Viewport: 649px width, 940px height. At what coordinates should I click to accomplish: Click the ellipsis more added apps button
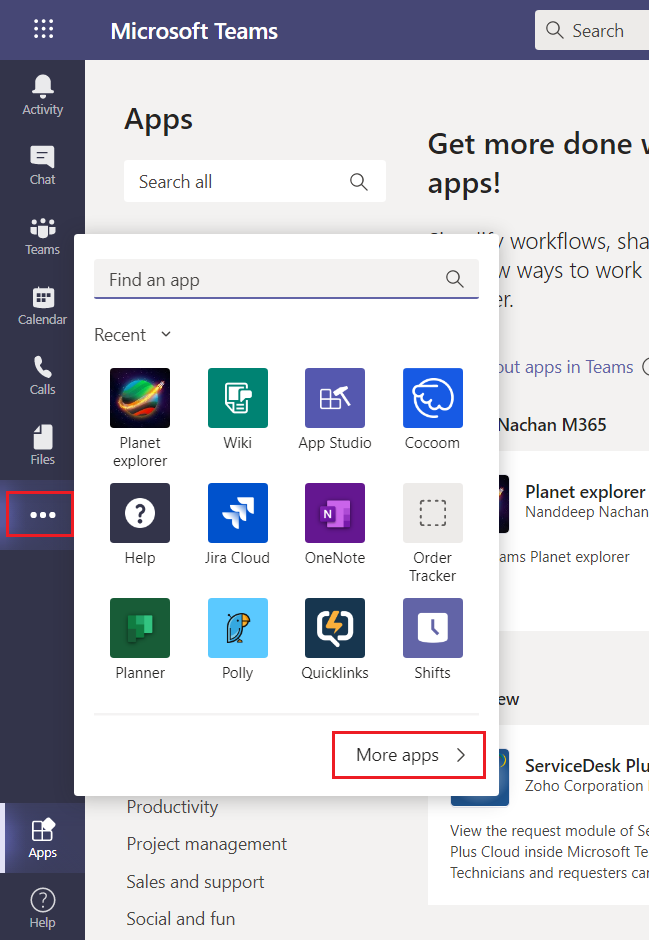(x=42, y=515)
